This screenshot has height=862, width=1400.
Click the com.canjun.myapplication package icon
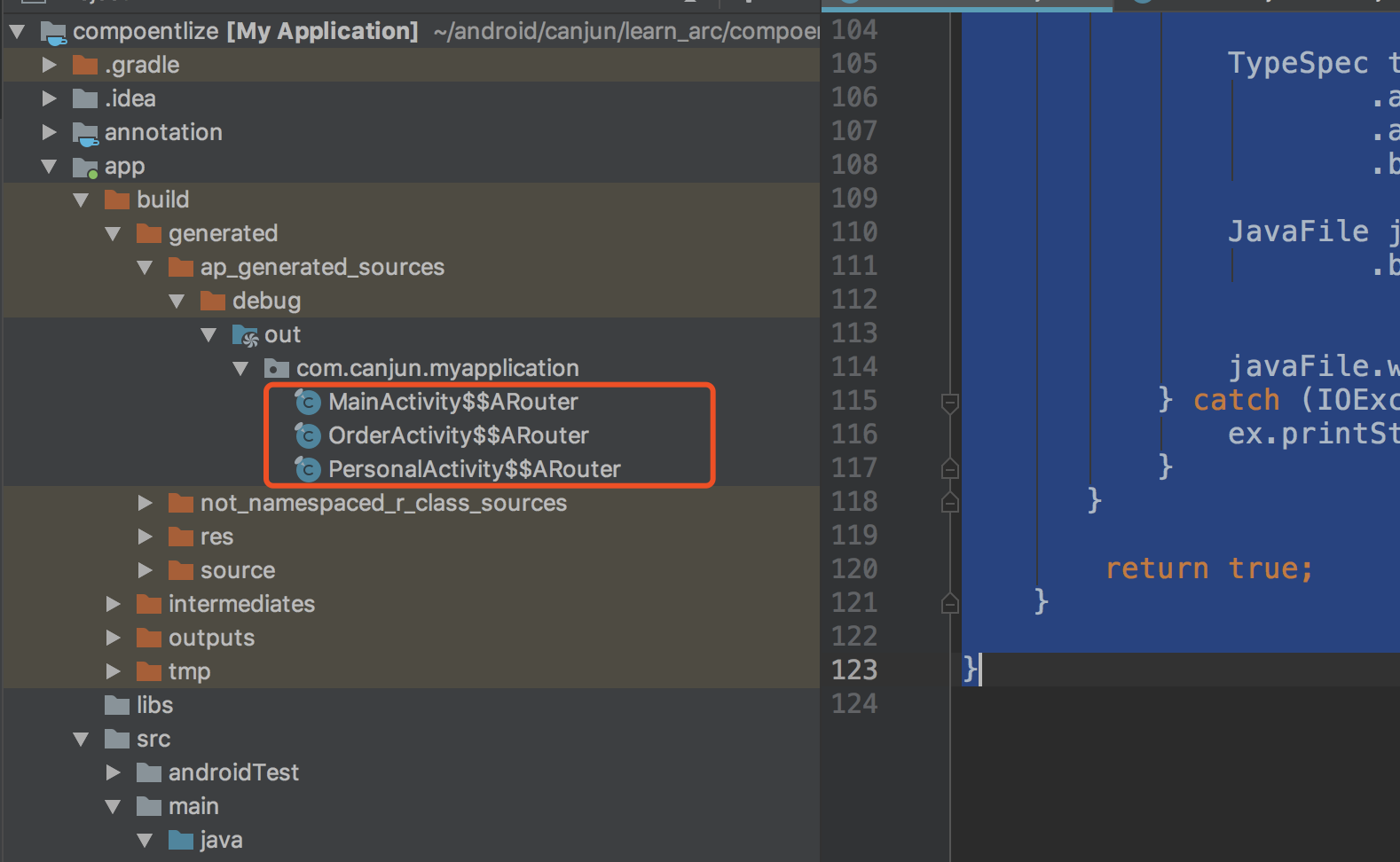click(x=277, y=369)
